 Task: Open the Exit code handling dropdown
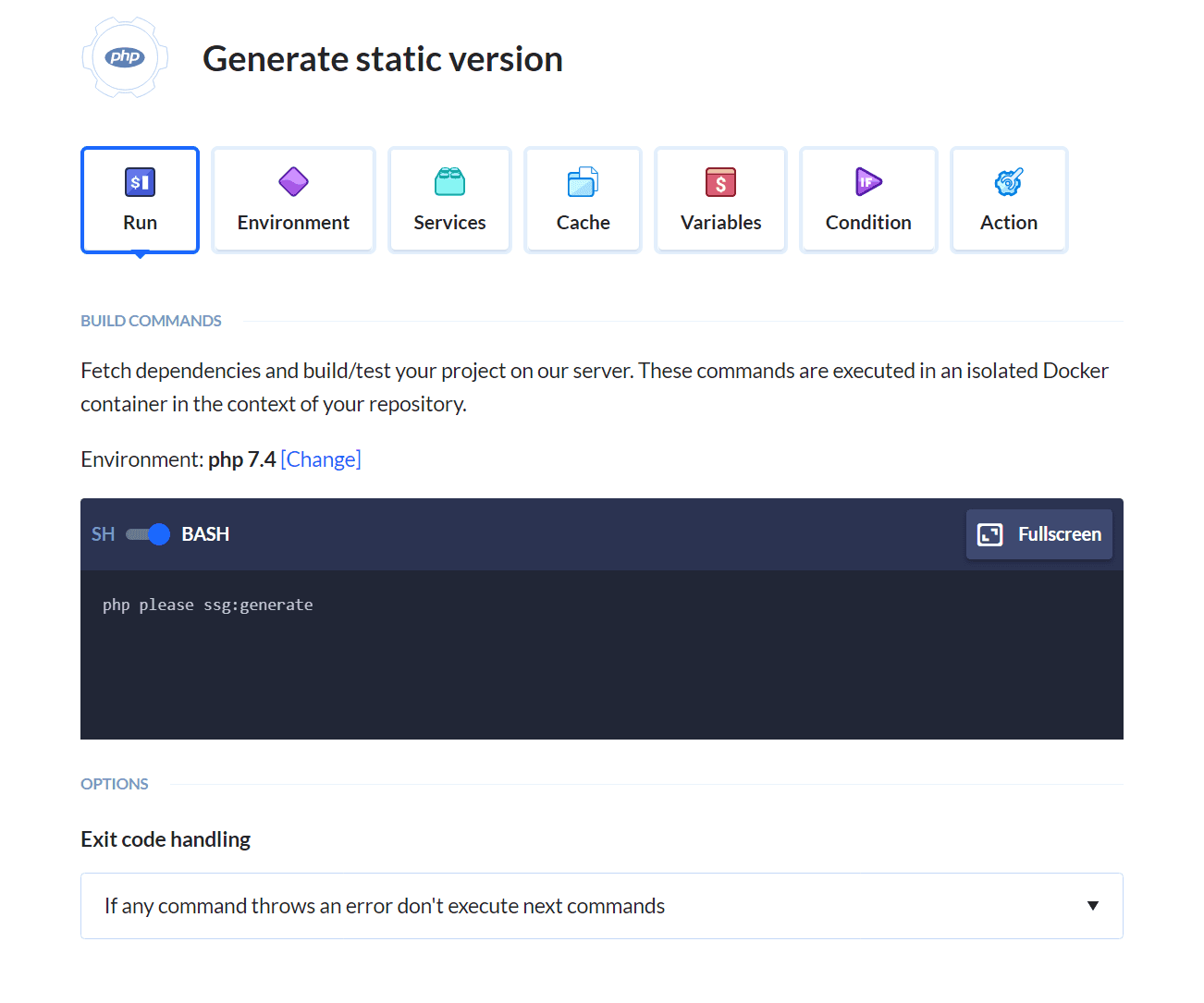pyautogui.click(x=601, y=906)
